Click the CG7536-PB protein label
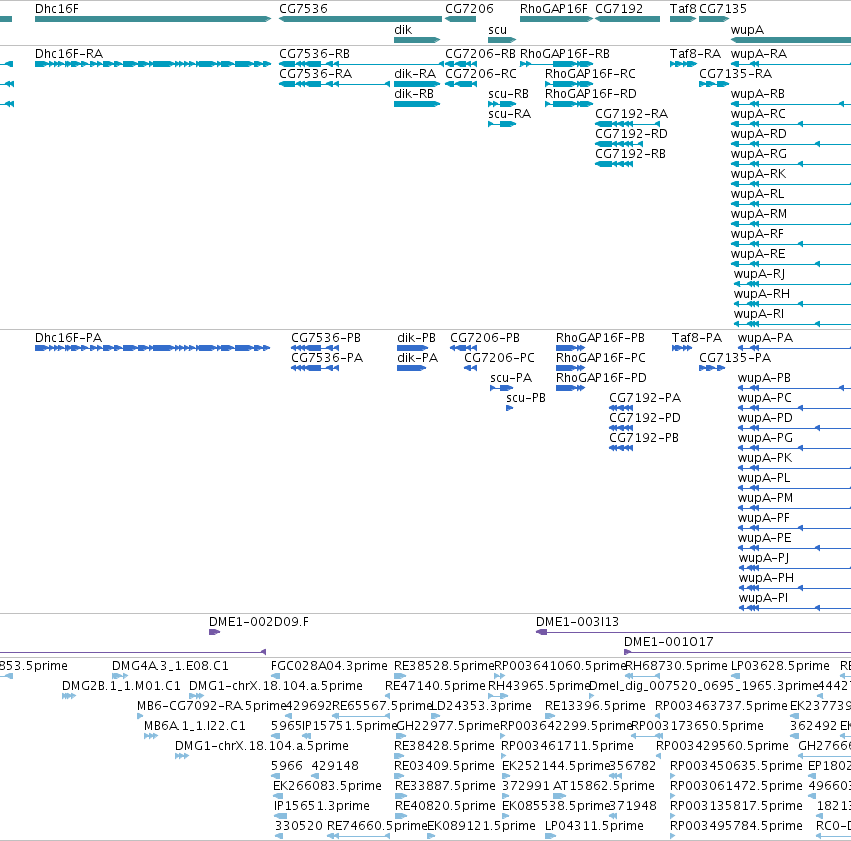This screenshot has height=841, width=851. (x=326, y=338)
